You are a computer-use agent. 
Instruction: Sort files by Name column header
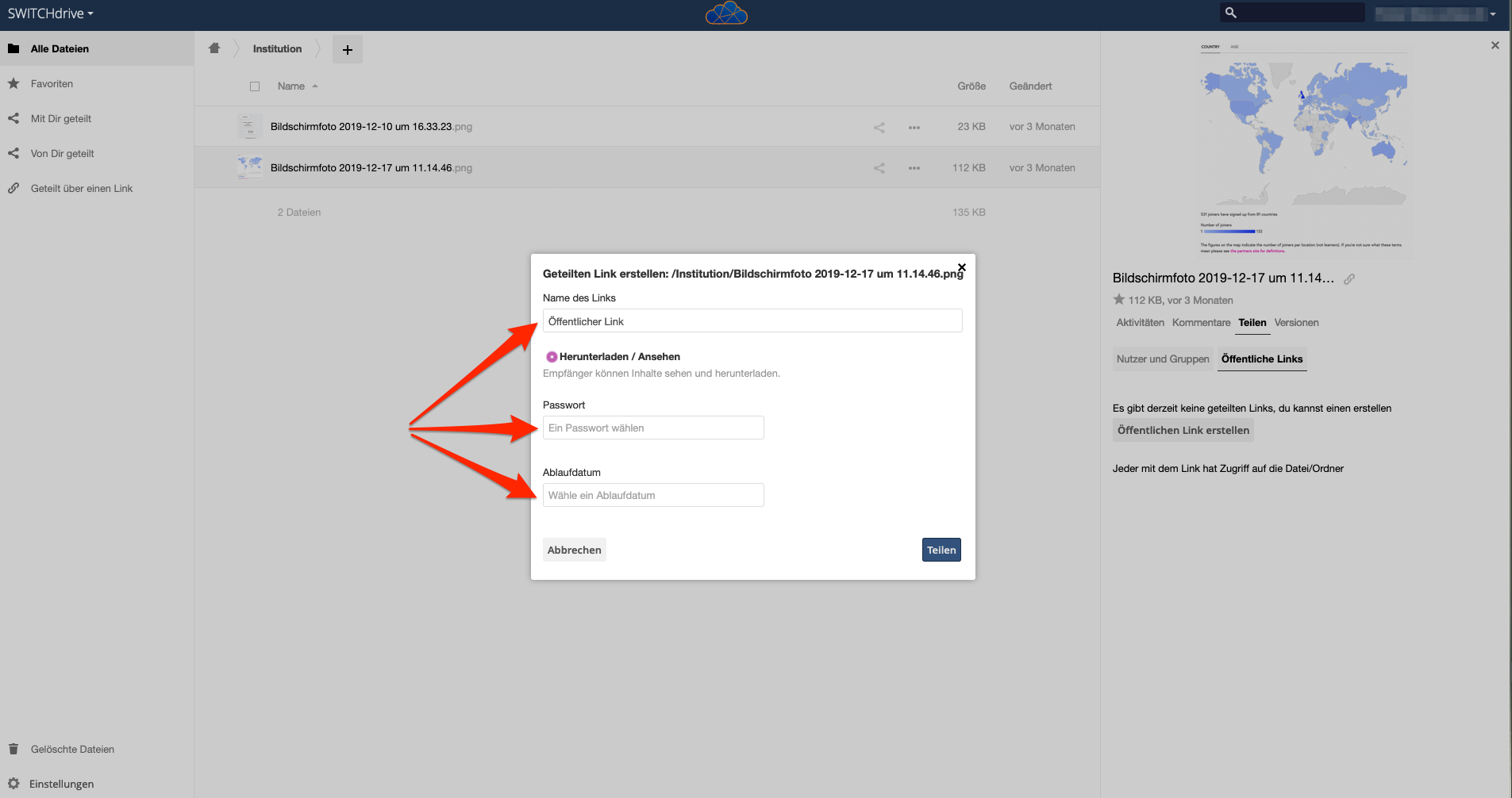pos(291,86)
